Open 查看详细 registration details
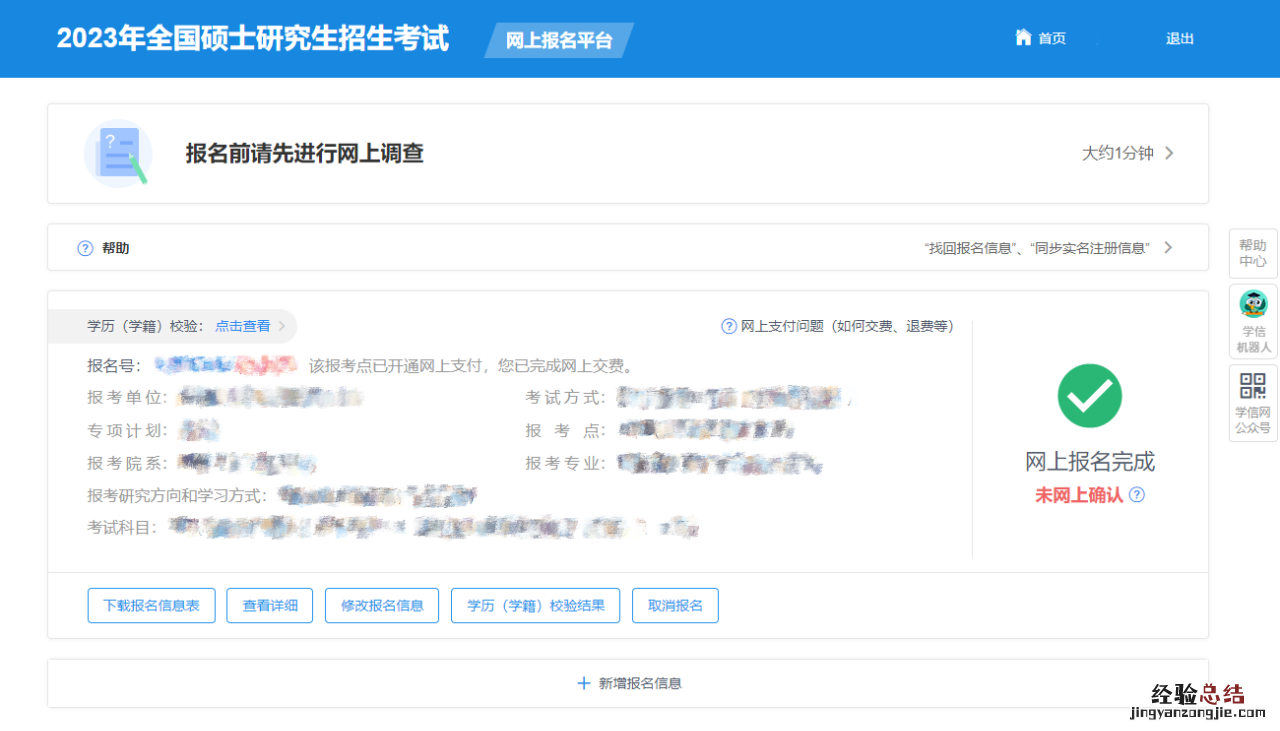 [x=270, y=605]
